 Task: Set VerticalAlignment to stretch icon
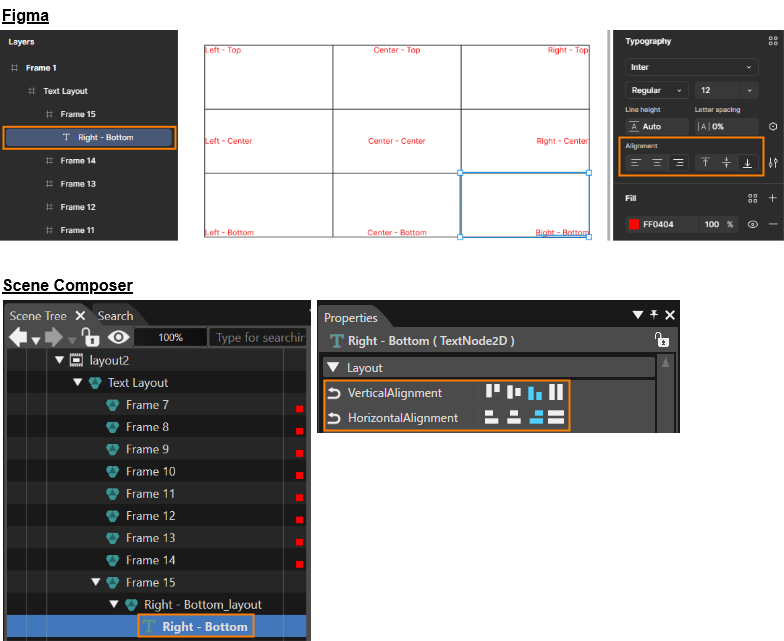pos(556,392)
